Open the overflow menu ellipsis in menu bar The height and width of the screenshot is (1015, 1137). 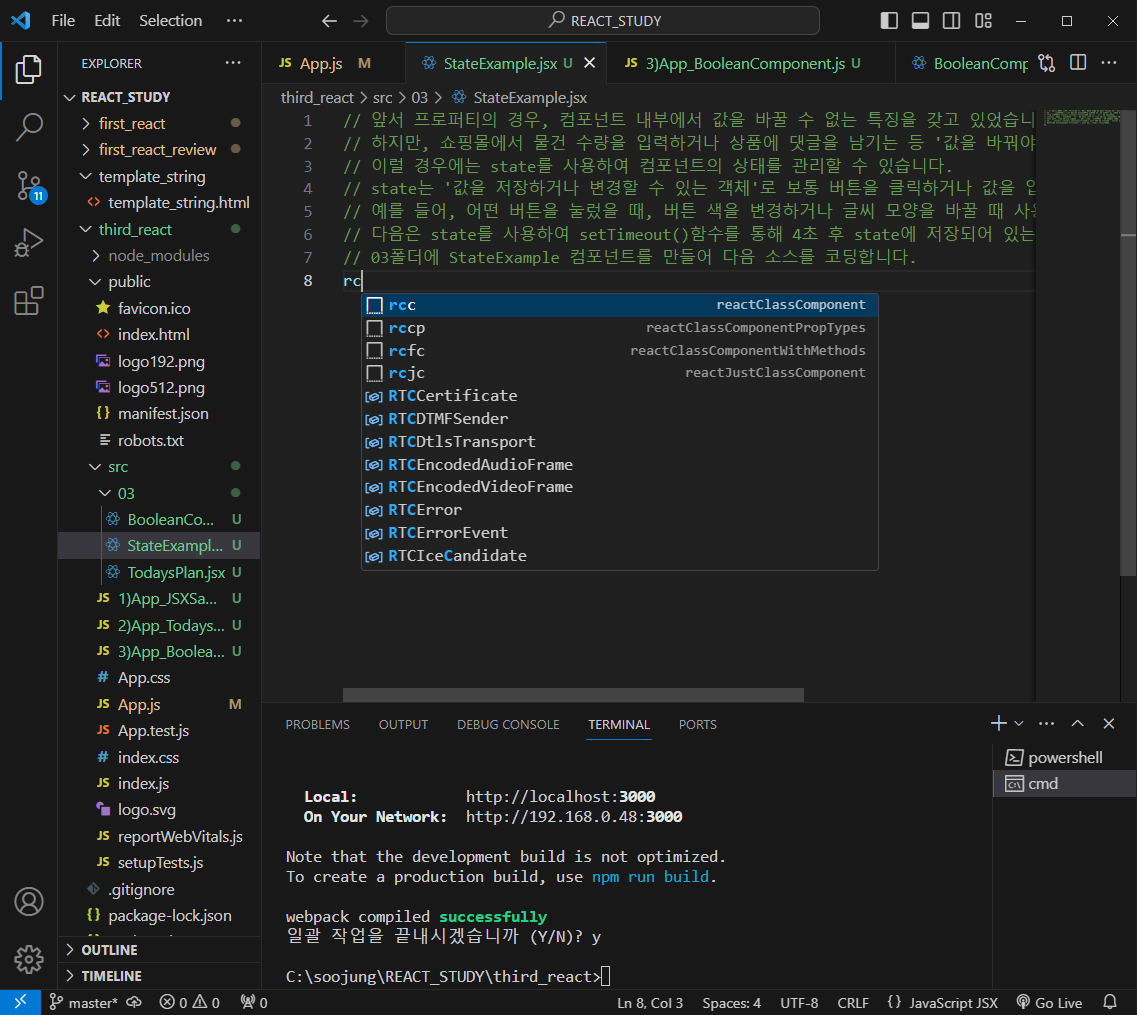click(x=234, y=21)
